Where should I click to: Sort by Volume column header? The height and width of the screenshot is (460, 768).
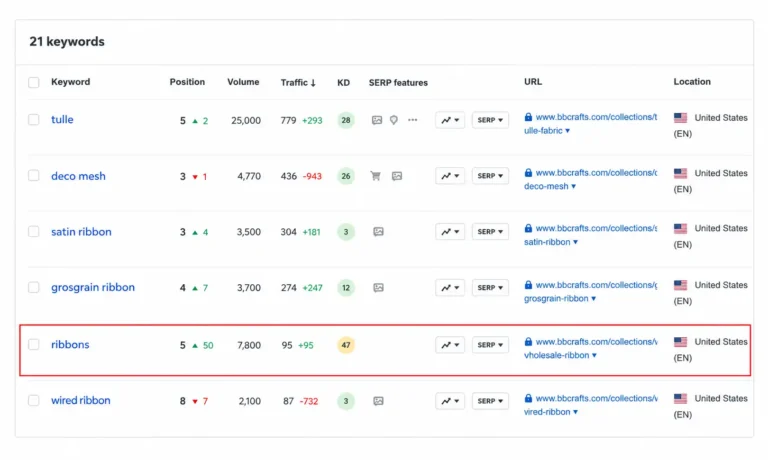pos(243,82)
